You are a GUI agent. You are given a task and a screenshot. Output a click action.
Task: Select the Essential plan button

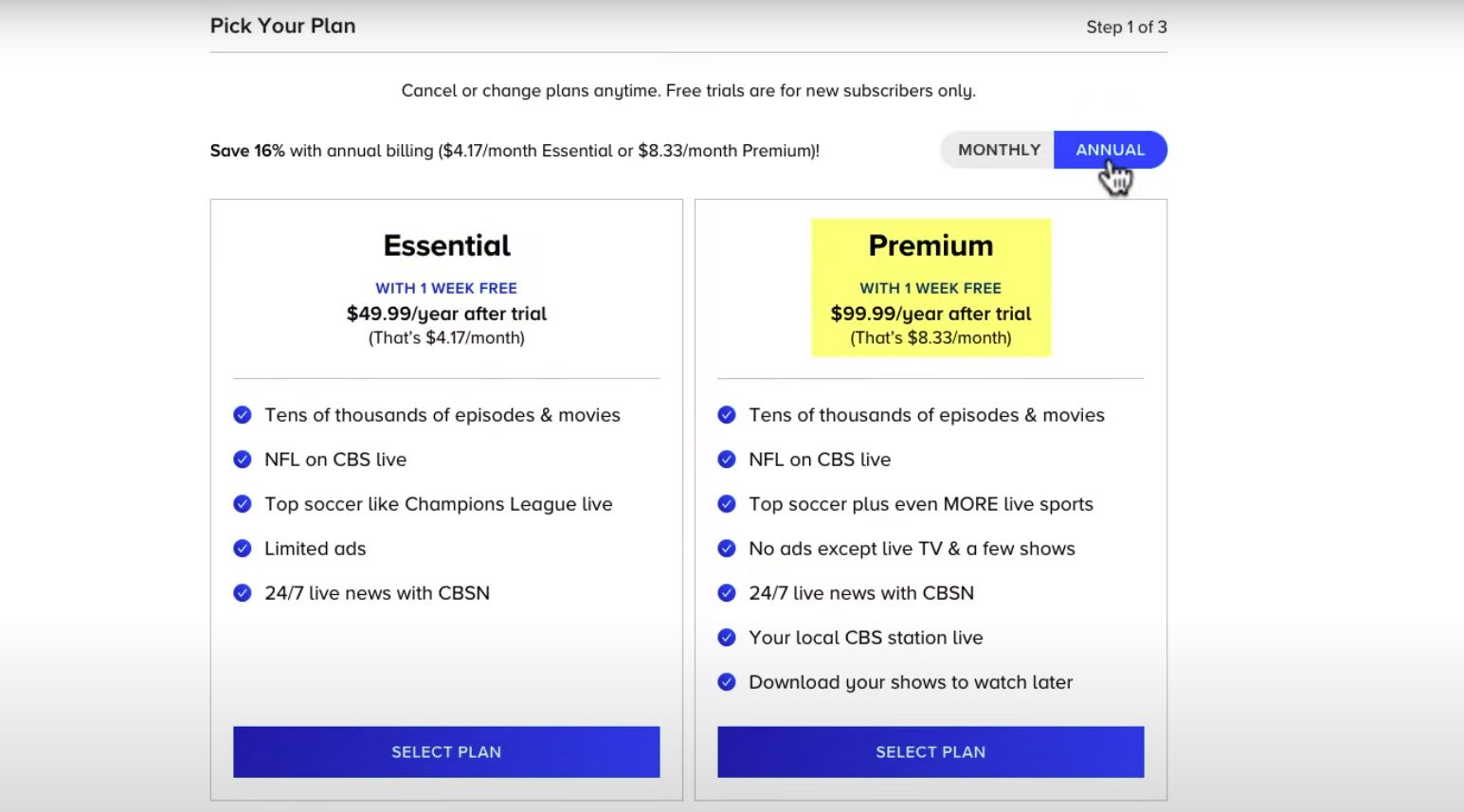(446, 752)
